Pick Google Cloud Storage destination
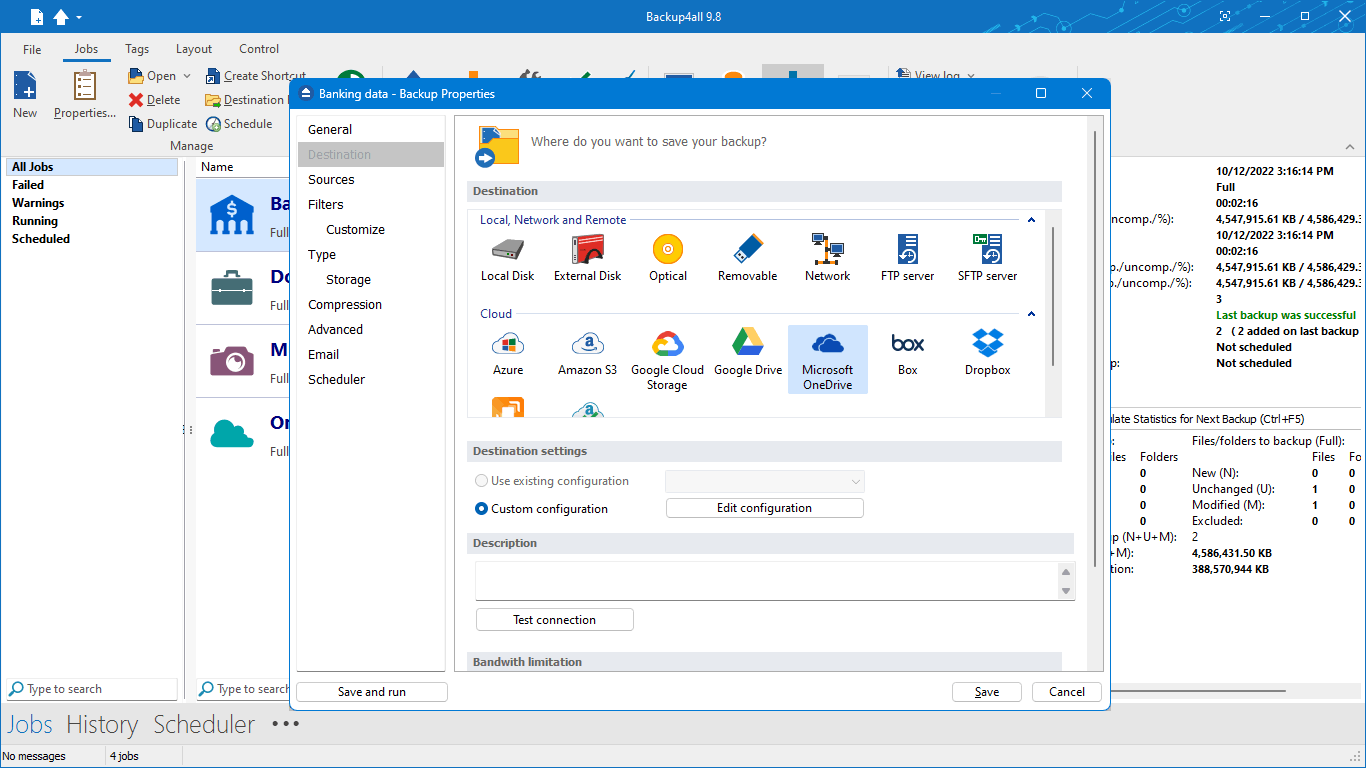Screen dimensions: 1366x768 668,360
